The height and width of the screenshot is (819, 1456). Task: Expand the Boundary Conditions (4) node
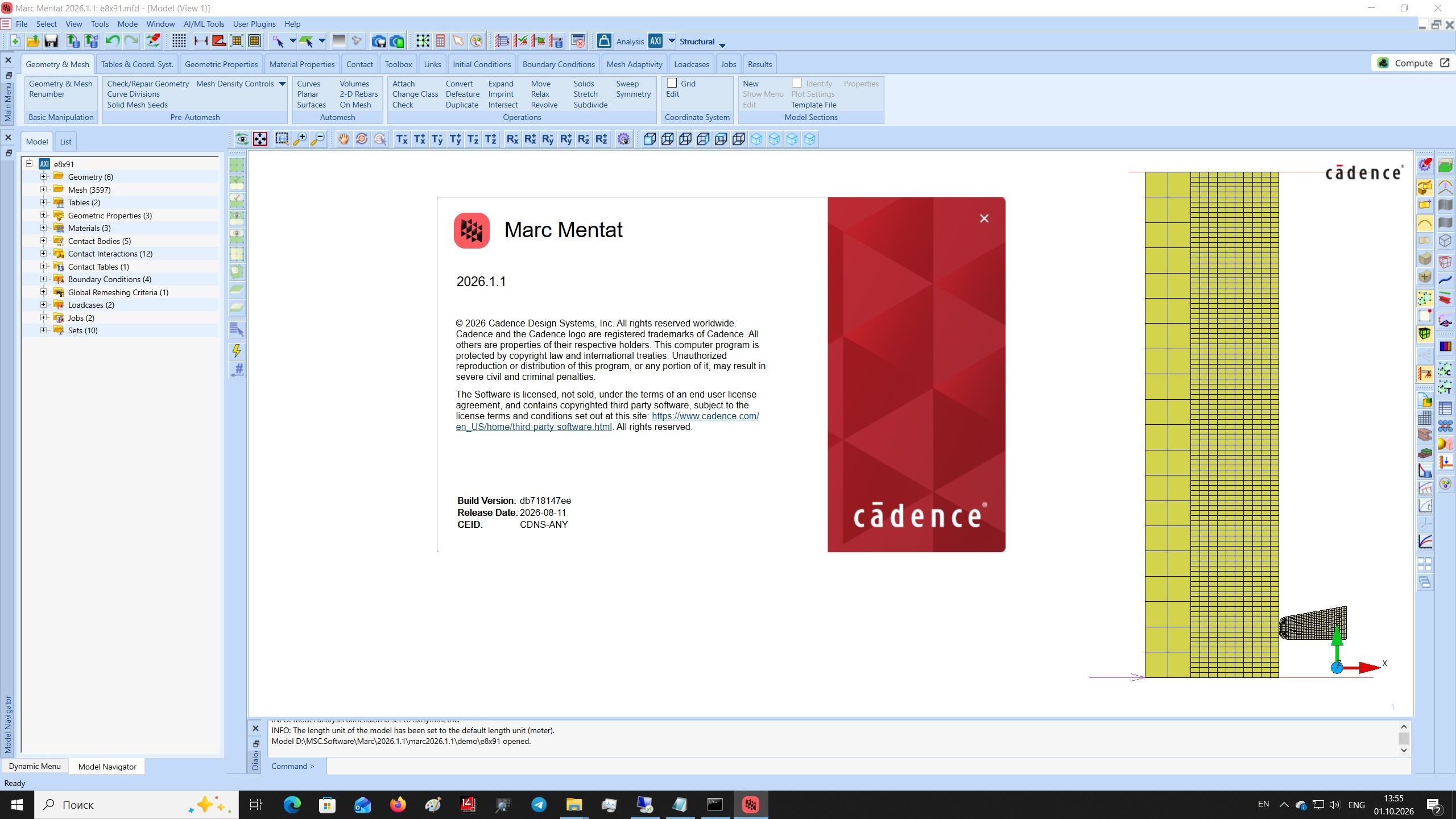point(43,279)
